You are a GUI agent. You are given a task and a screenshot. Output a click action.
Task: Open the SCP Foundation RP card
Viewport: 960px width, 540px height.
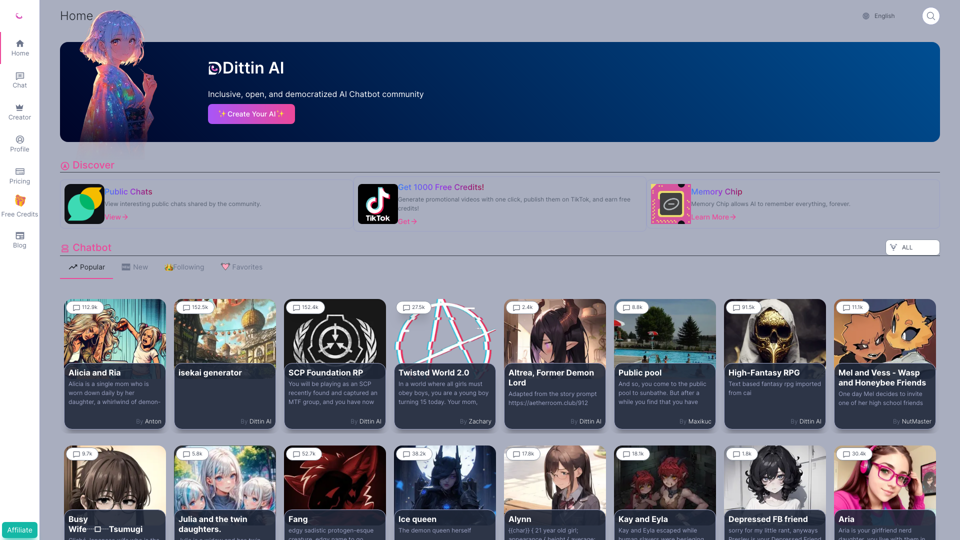pos(335,364)
